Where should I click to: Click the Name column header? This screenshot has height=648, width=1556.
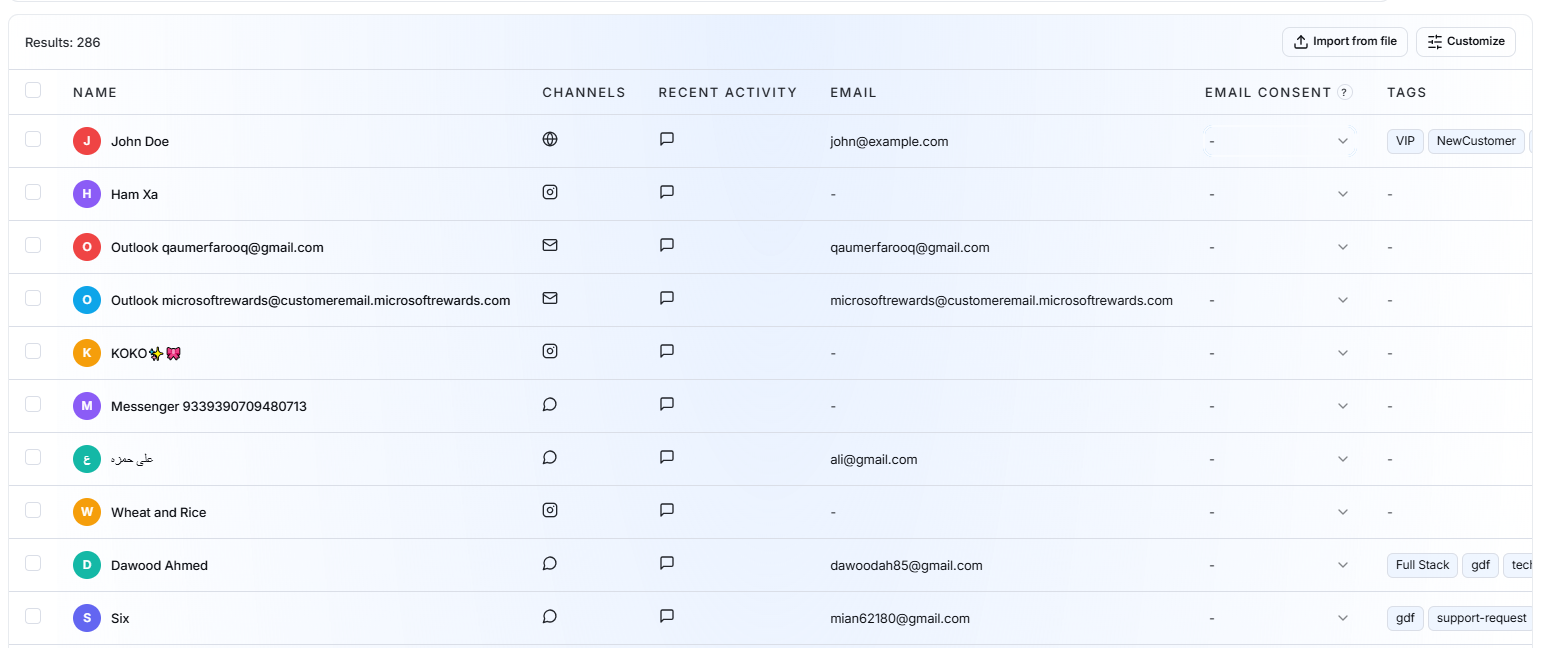coord(95,92)
